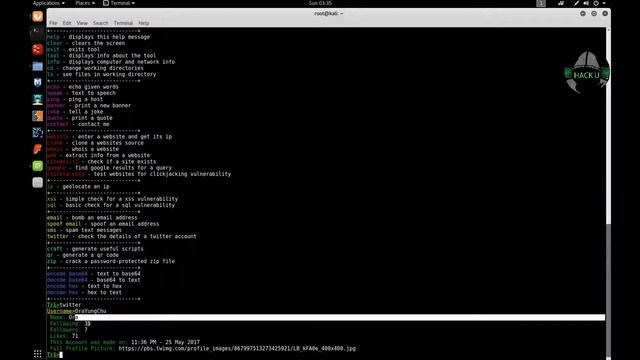Click 'displays computer and network info' text
The image size is (640, 360).
[x=122, y=62]
